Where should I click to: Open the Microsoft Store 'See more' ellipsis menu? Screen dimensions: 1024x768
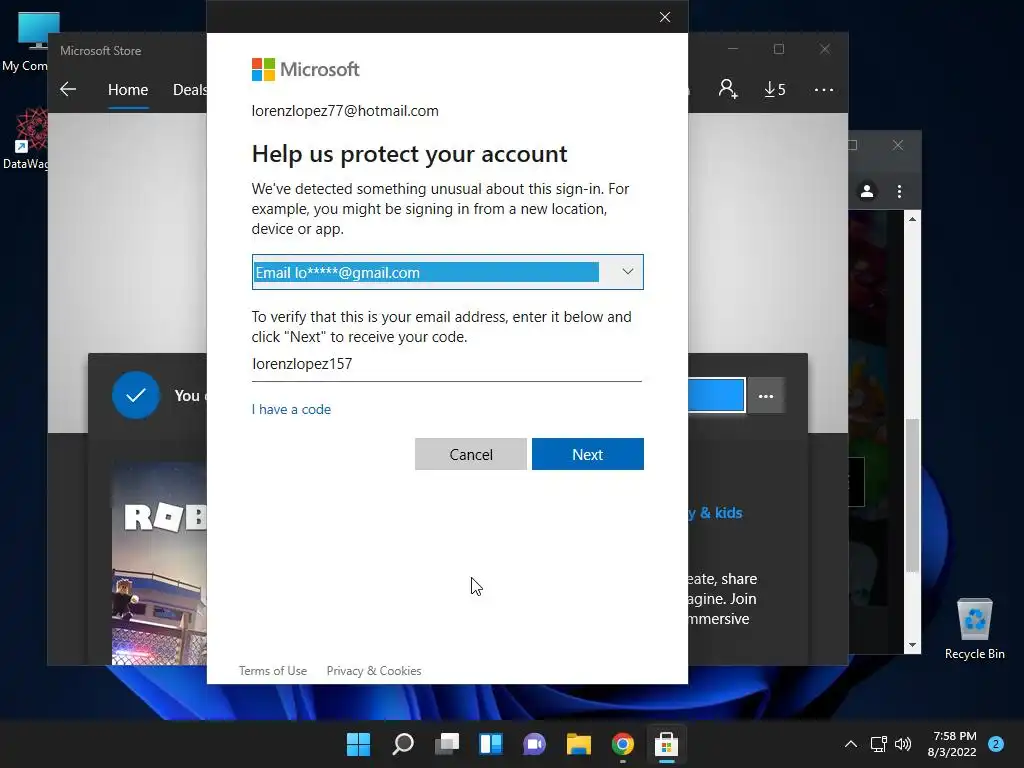[x=824, y=89]
